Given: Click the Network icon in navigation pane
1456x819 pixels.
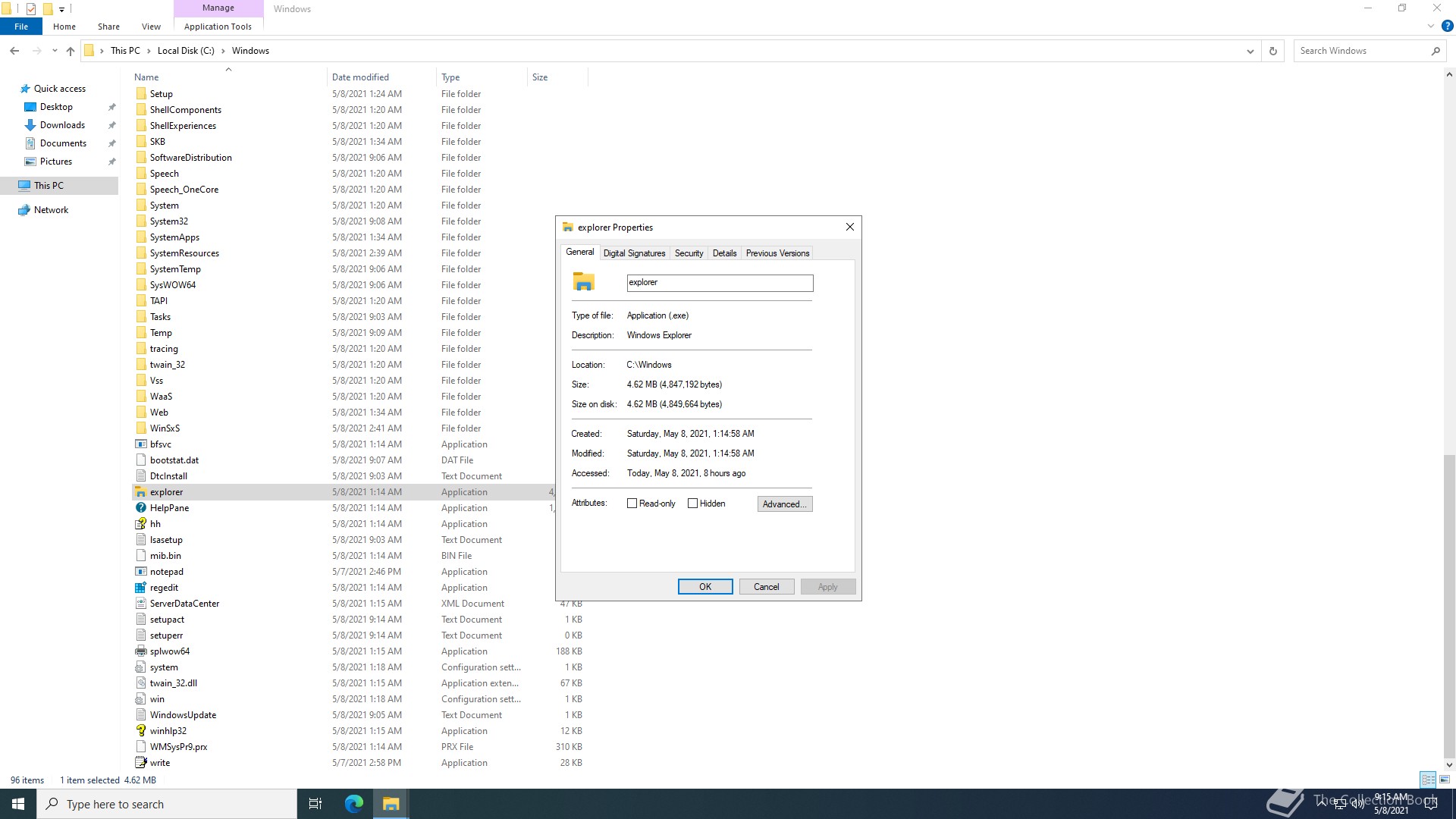Looking at the screenshot, I should coord(24,210).
